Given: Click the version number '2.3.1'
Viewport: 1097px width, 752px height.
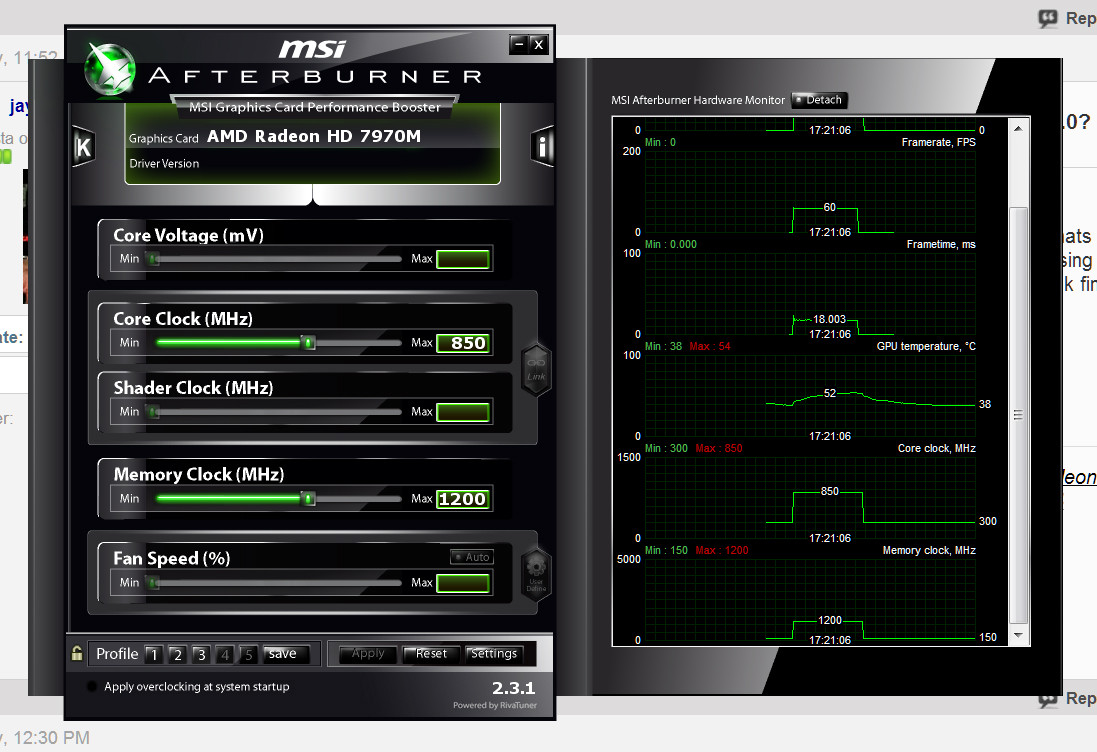Looking at the screenshot, I should 514,688.
